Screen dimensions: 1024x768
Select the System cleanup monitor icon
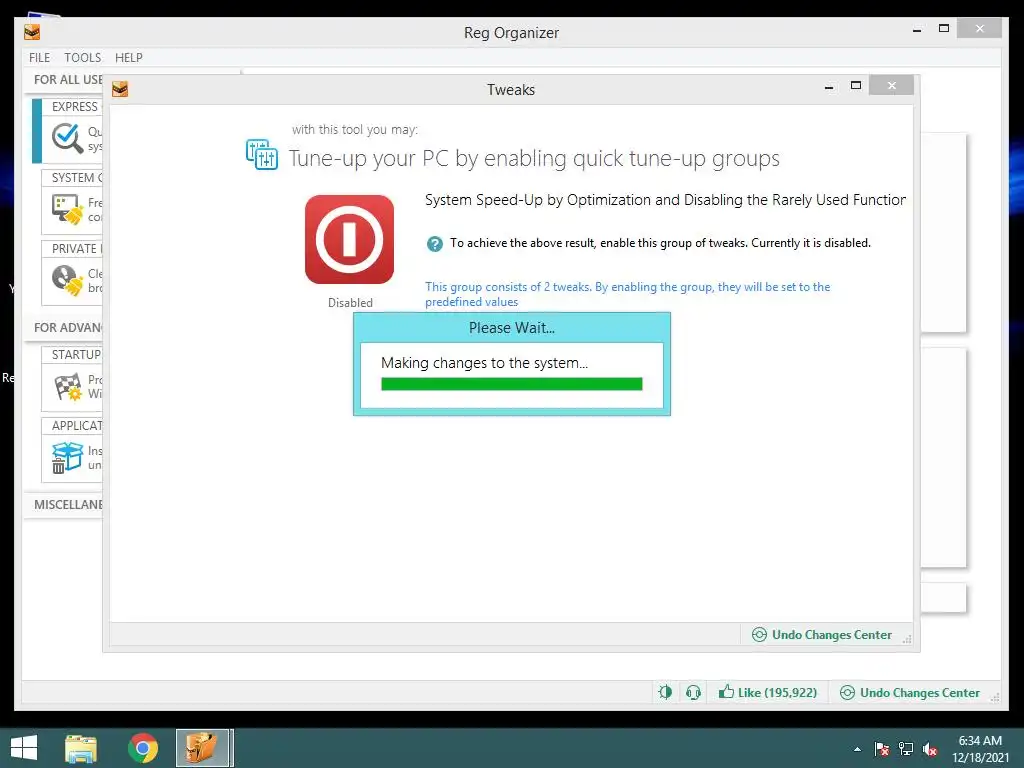tap(67, 209)
